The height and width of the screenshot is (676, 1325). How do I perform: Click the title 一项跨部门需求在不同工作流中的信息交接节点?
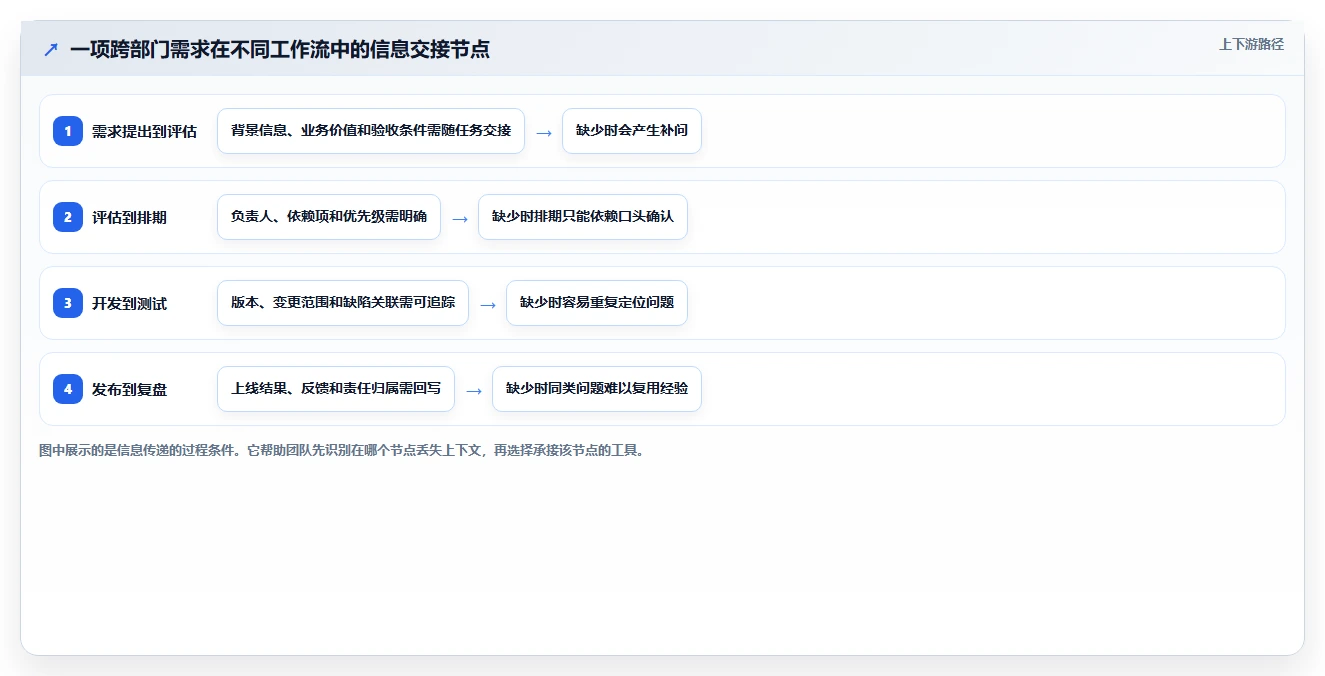[280, 49]
